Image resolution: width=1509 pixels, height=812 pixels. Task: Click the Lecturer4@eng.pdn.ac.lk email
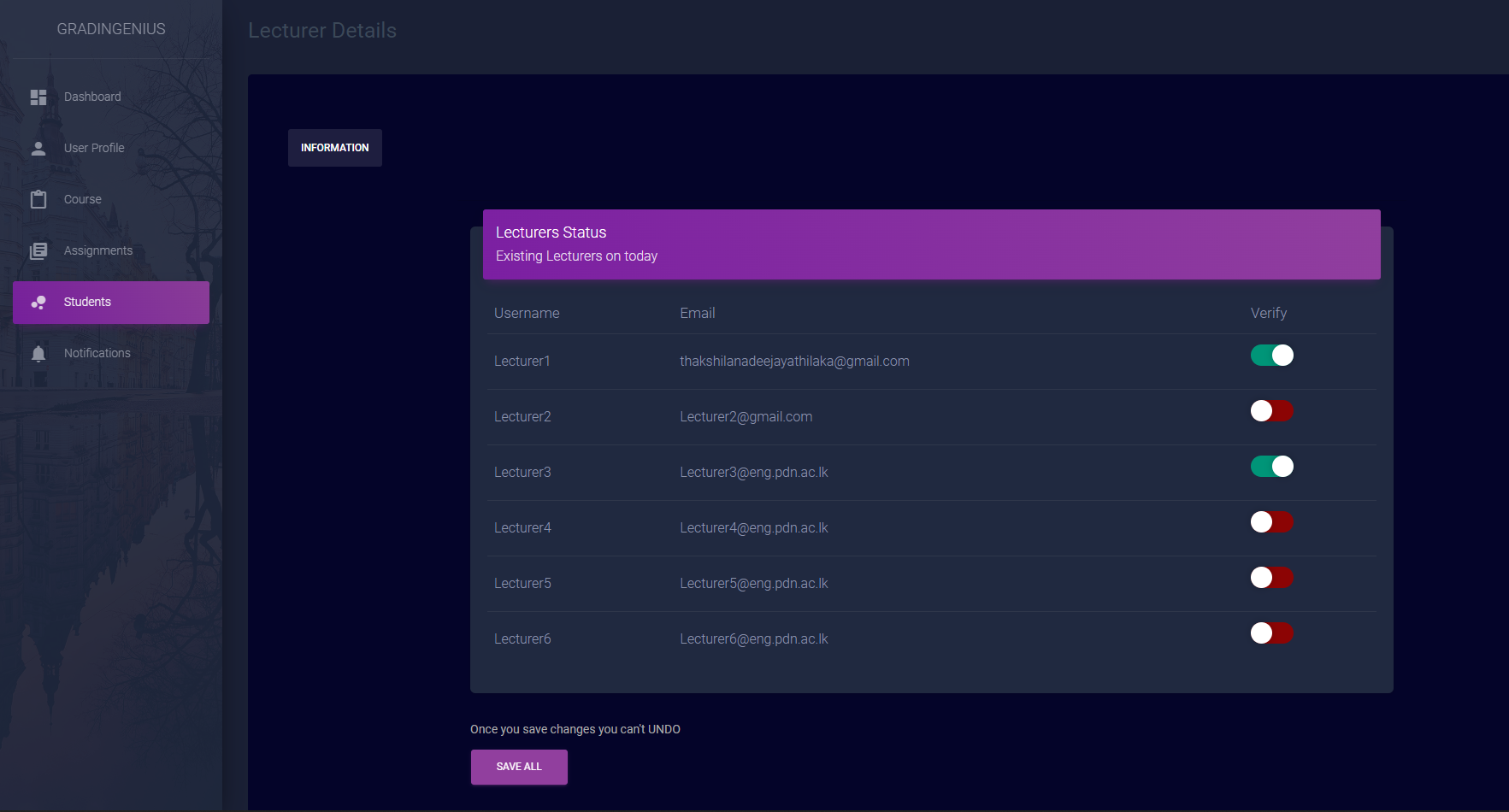click(754, 528)
